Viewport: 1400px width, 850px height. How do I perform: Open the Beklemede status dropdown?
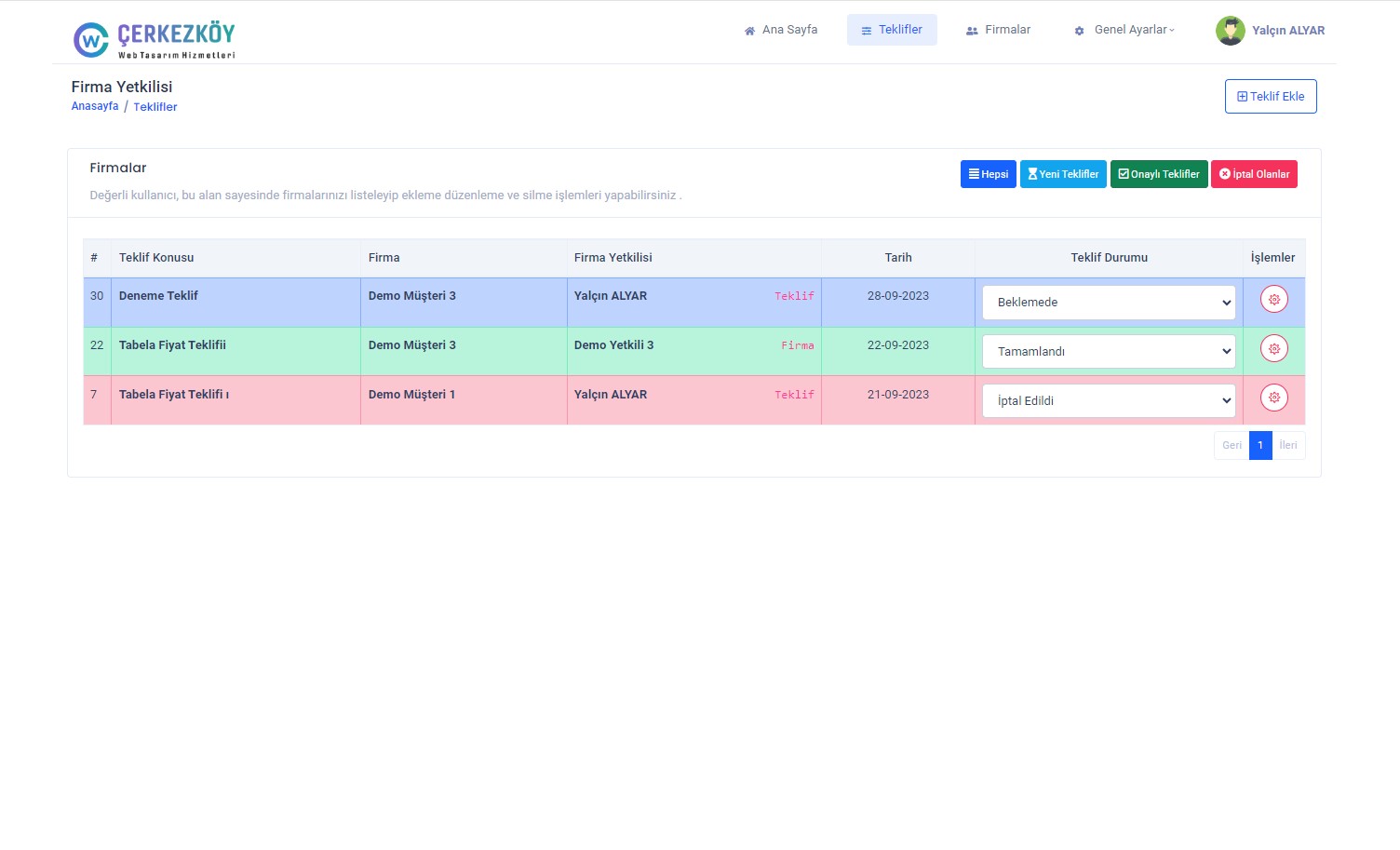[x=1108, y=303]
